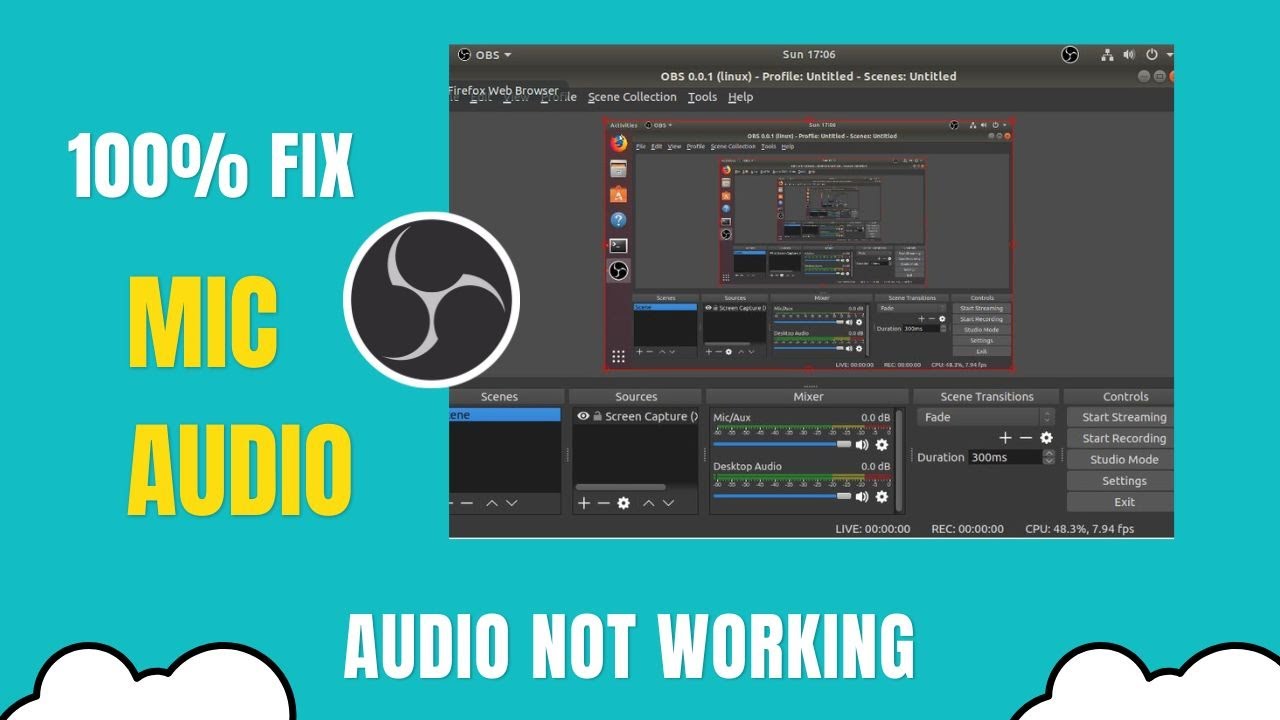Open source properties via the Sources gear icon
The image size is (1280, 720).
[x=624, y=503]
